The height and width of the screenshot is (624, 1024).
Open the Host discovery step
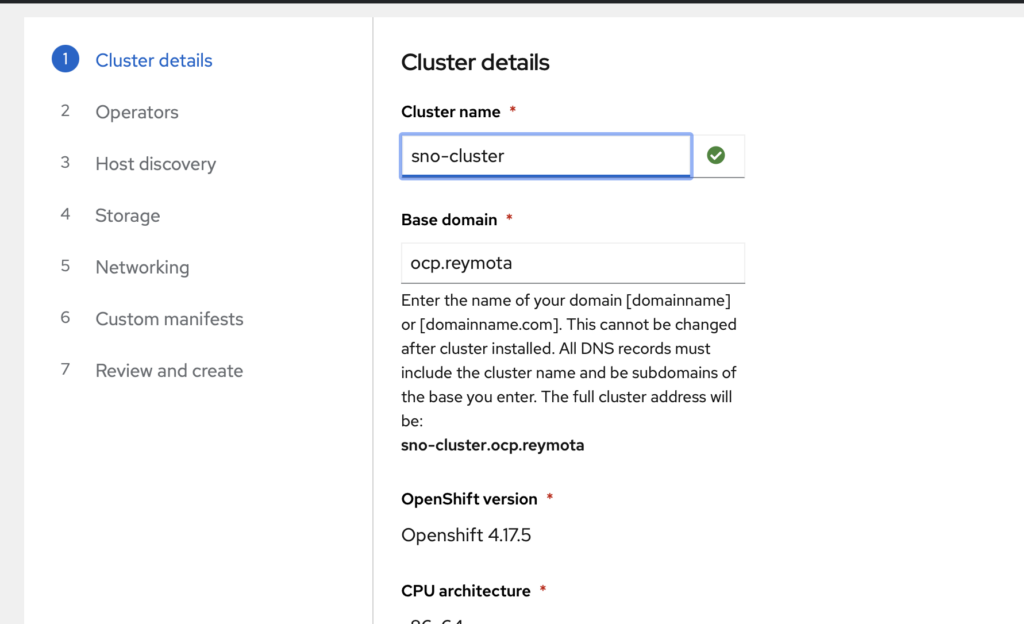pyautogui.click(x=155, y=164)
